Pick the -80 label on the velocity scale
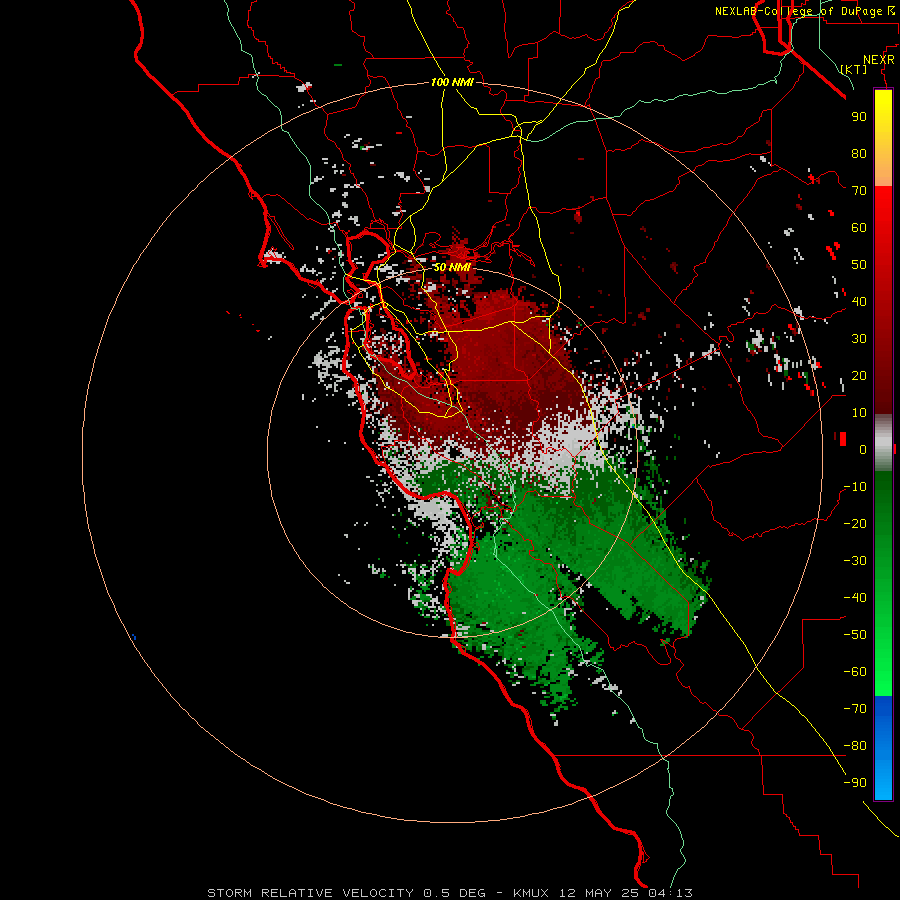 click(855, 746)
